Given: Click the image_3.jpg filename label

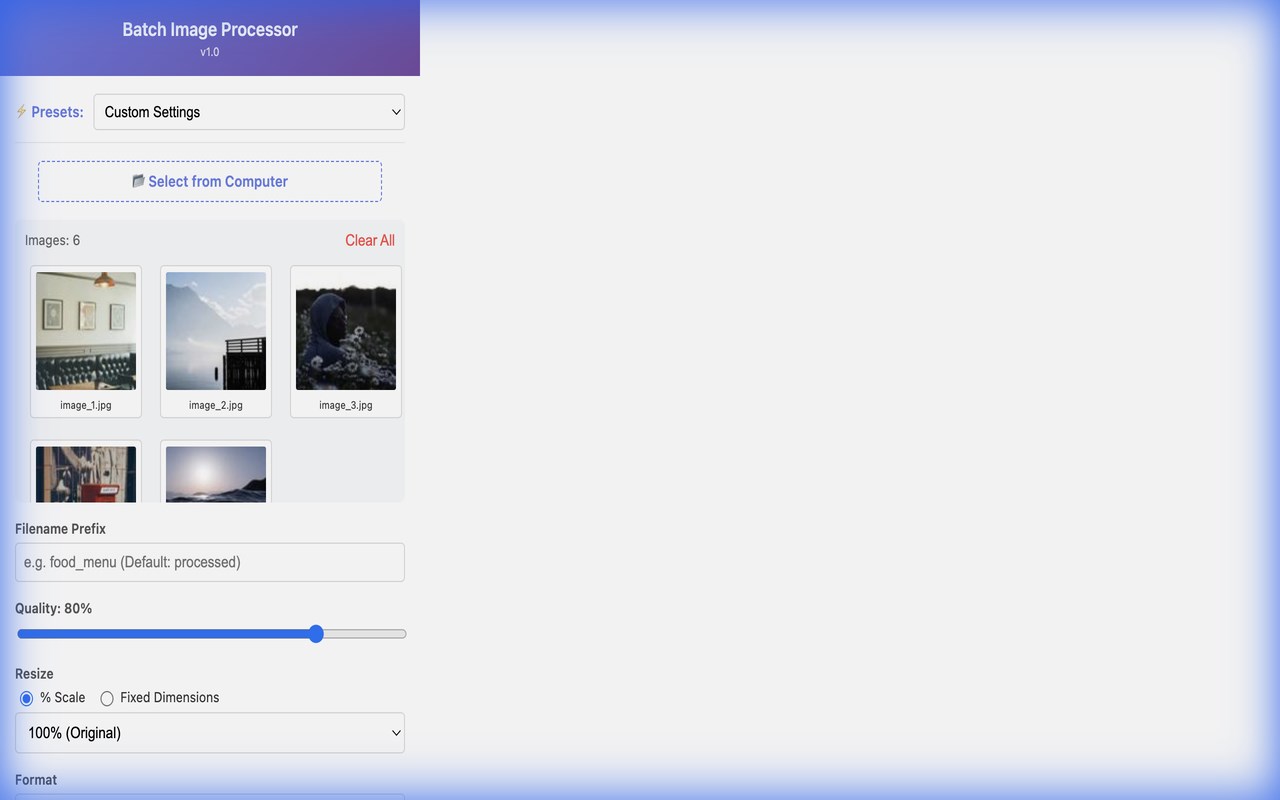Looking at the screenshot, I should pyautogui.click(x=346, y=405).
